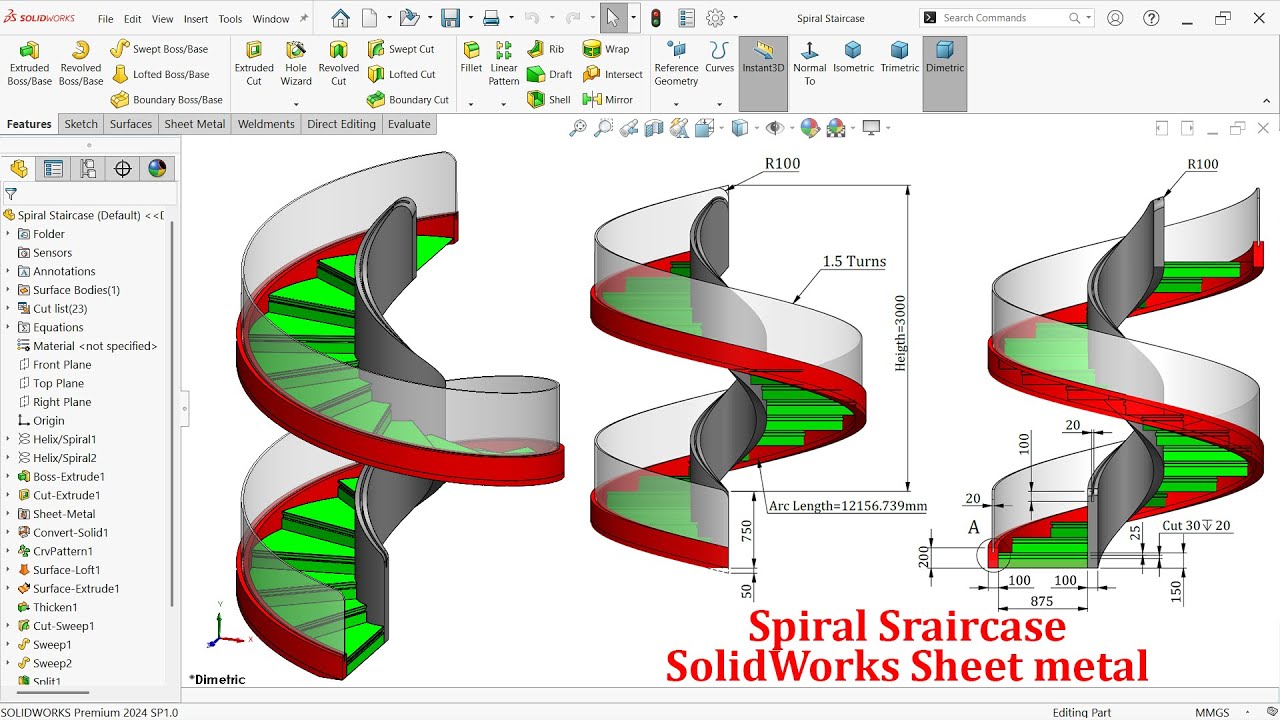The height and width of the screenshot is (720, 1280).
Task: Open the ConfigurationManager tab
Action: pyautogui.click(x=88, y=169)
